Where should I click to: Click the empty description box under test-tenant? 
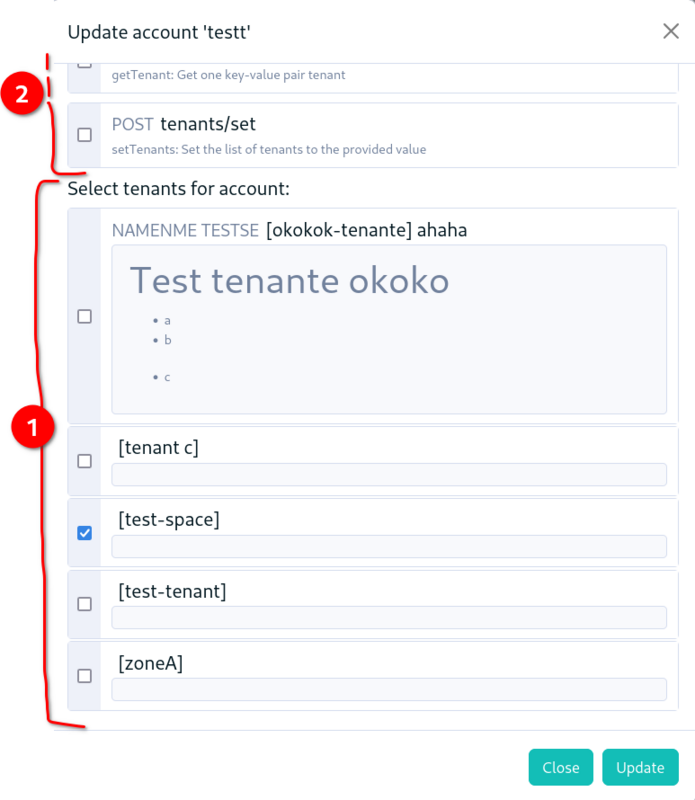(389, 618)
